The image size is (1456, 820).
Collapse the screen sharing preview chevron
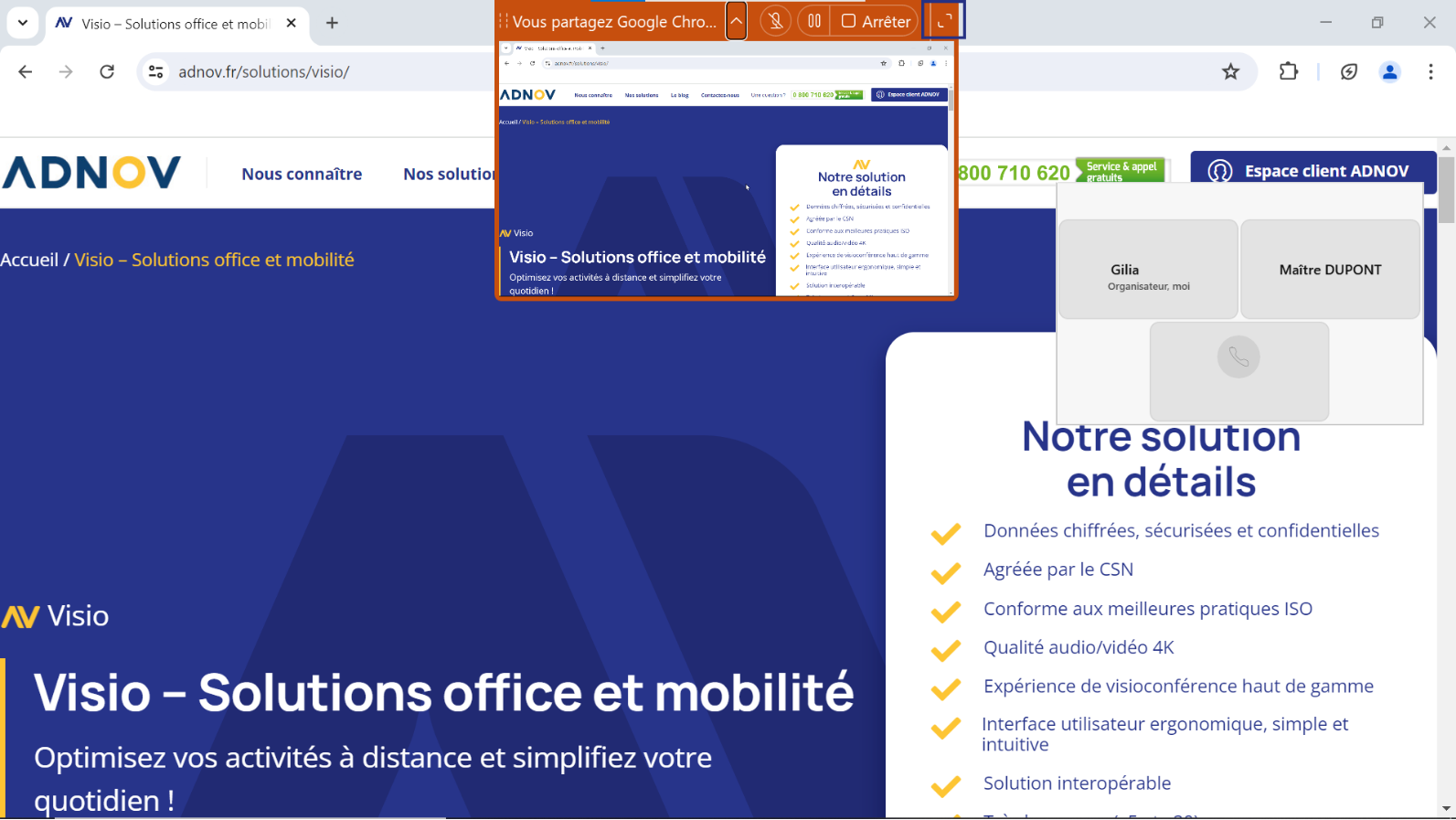737,21
